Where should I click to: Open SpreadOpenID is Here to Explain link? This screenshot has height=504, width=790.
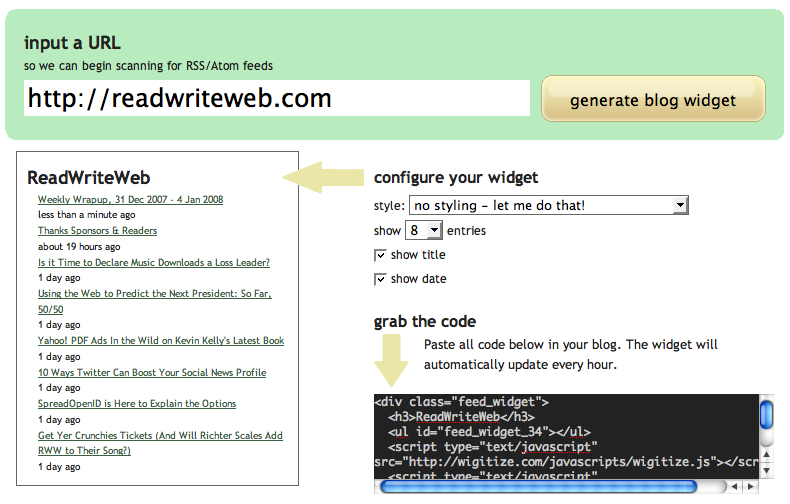coord(137,404)
